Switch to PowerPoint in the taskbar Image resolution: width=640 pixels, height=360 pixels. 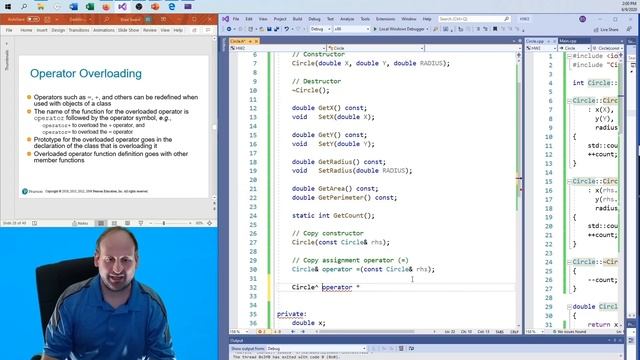click(155, 7)
